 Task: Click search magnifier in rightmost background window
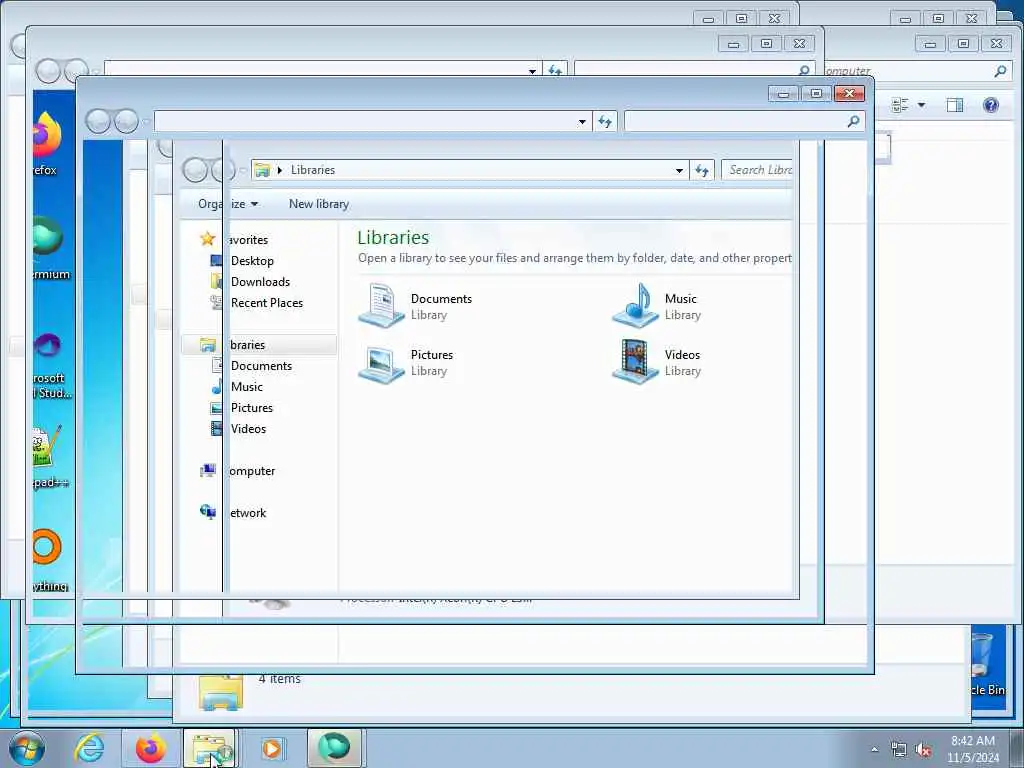[1000, 71]
